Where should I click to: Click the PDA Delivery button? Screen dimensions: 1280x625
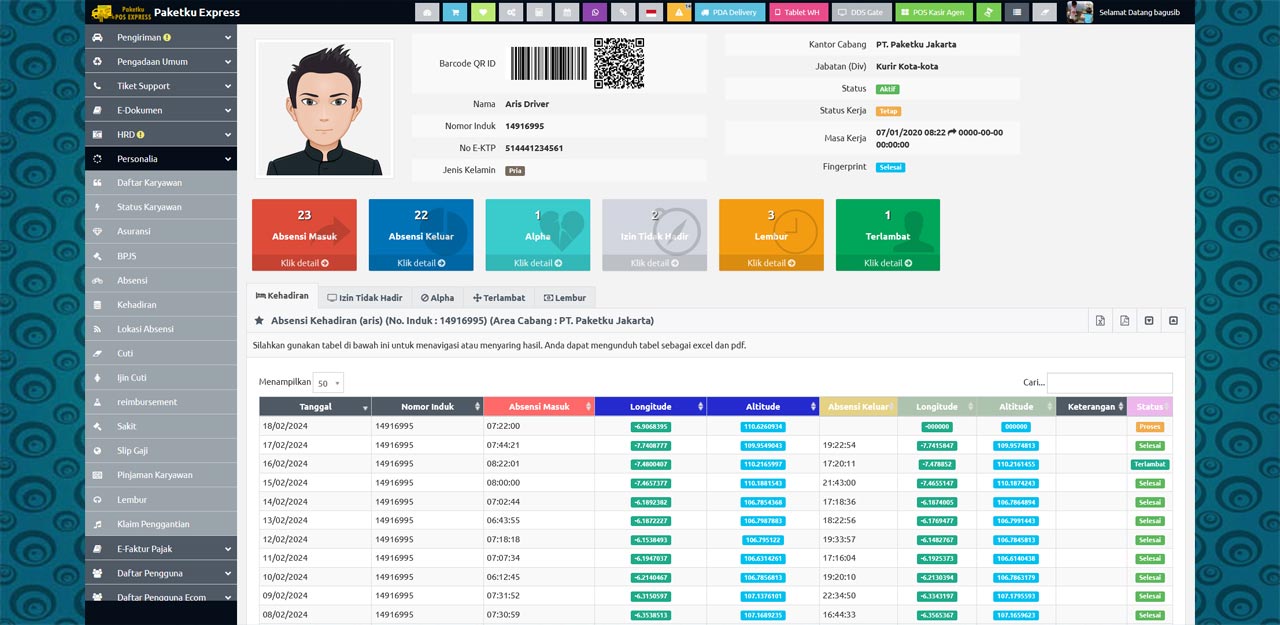pos(730,13)
